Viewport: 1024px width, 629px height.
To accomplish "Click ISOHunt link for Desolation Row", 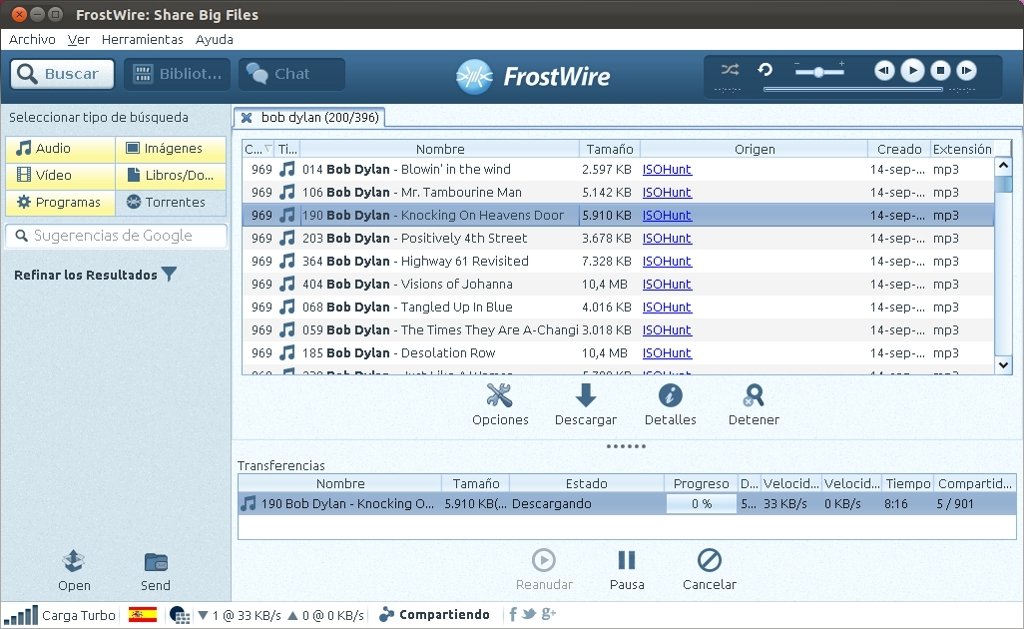I will coord(667,353).
